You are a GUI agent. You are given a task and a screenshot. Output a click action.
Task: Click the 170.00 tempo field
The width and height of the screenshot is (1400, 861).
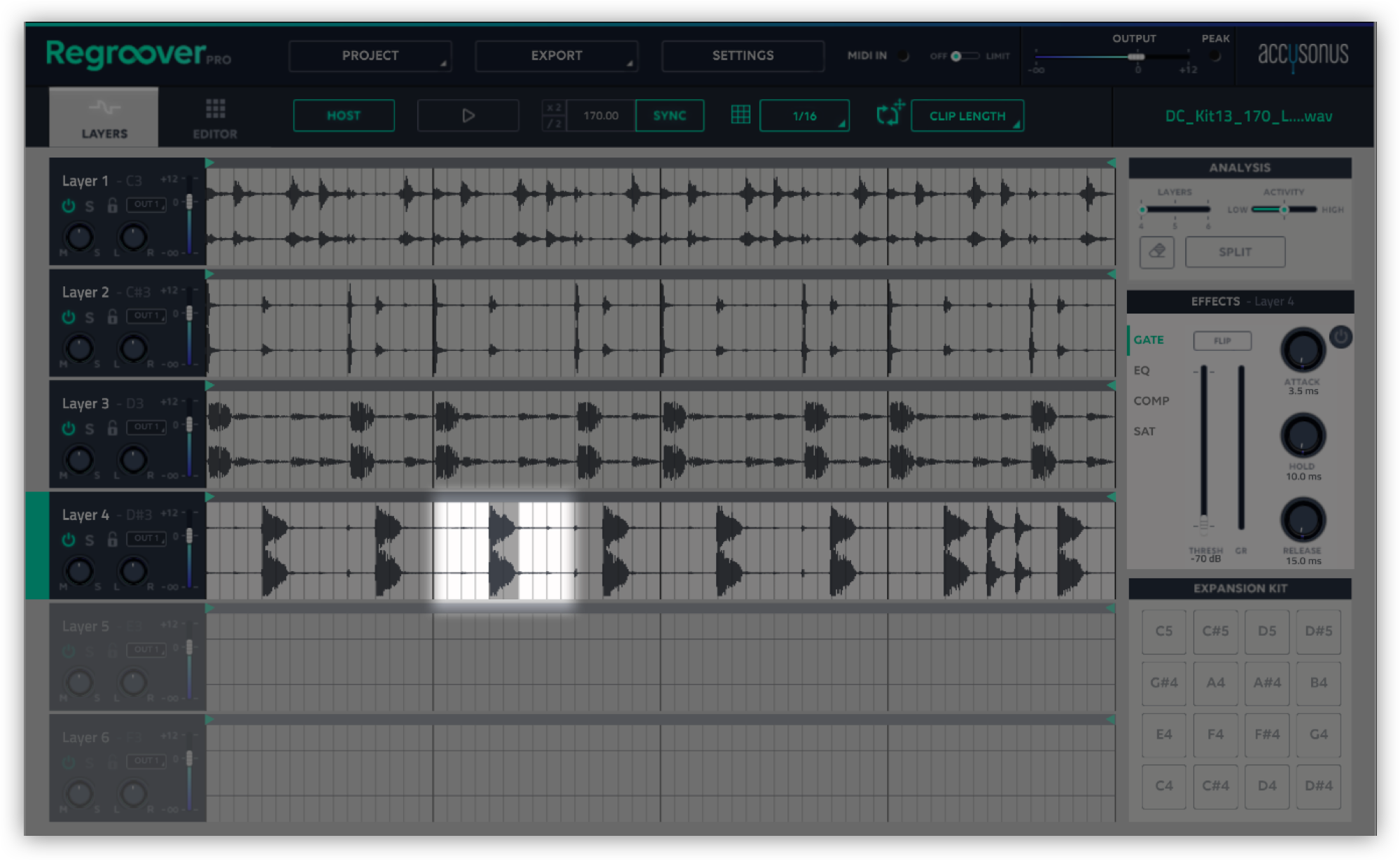(x=601, y=115)
